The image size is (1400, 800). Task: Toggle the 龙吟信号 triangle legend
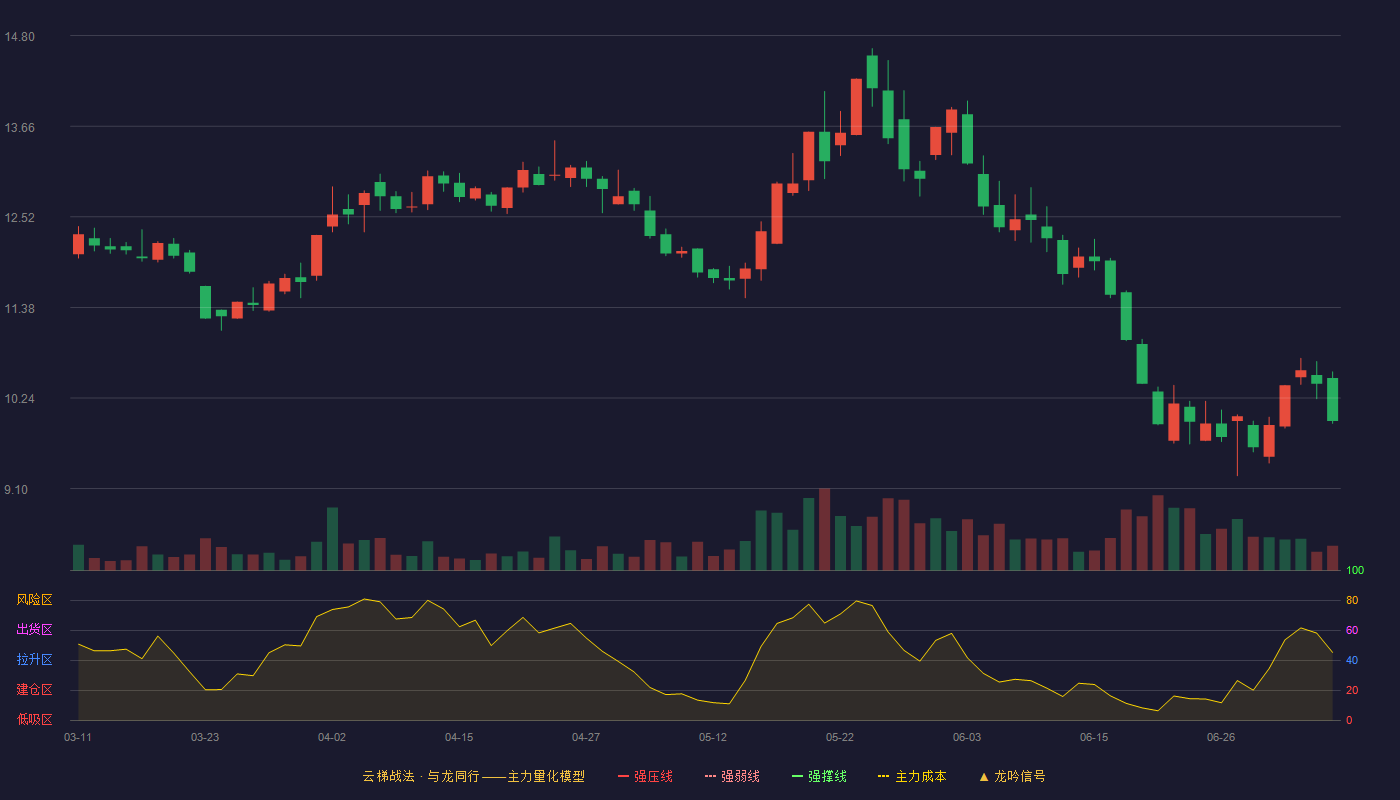tap(1012, 776)
